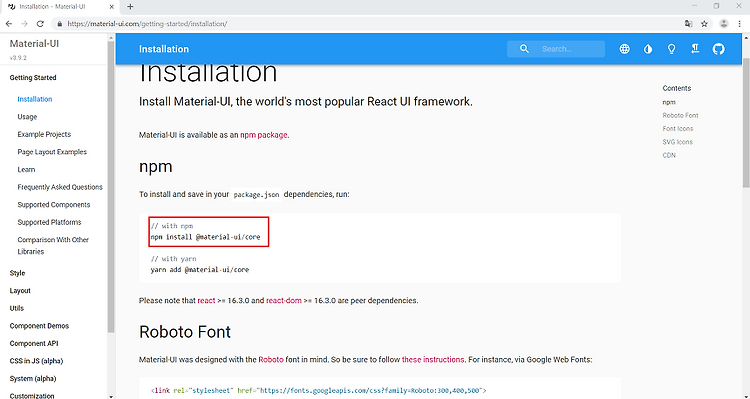Screen dimensions: 750x399
Task: Reload the page with refresh icon
Action: click(x=40, y=23)
